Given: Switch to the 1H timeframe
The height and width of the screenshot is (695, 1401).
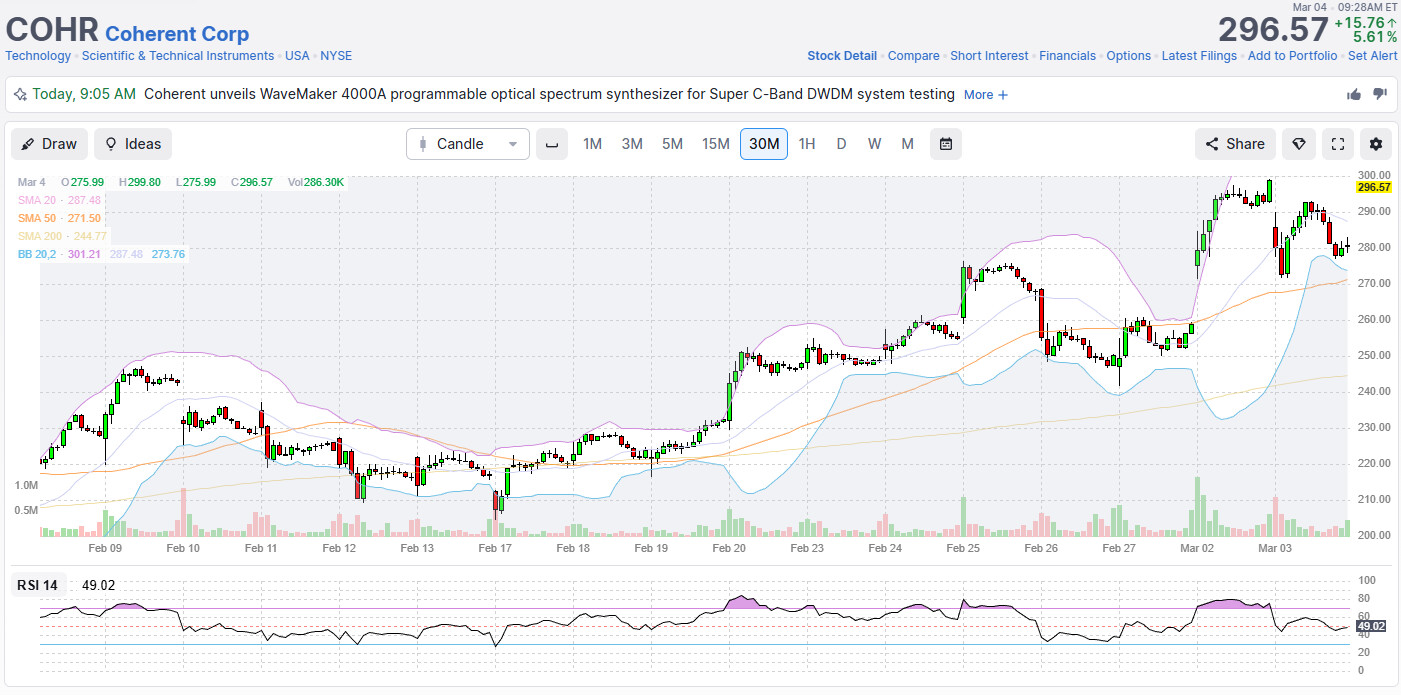Looking at the screenshot, I should [807, 144].
